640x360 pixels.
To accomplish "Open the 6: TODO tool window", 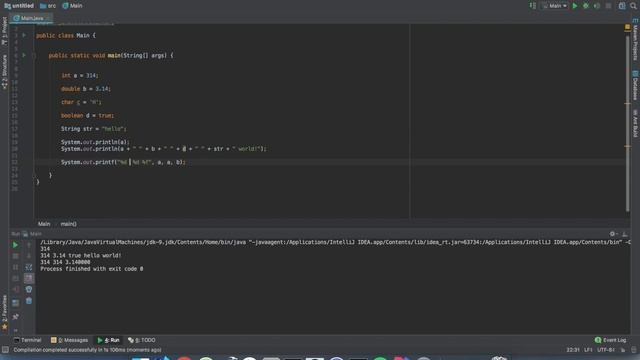I will pos(142,340).
